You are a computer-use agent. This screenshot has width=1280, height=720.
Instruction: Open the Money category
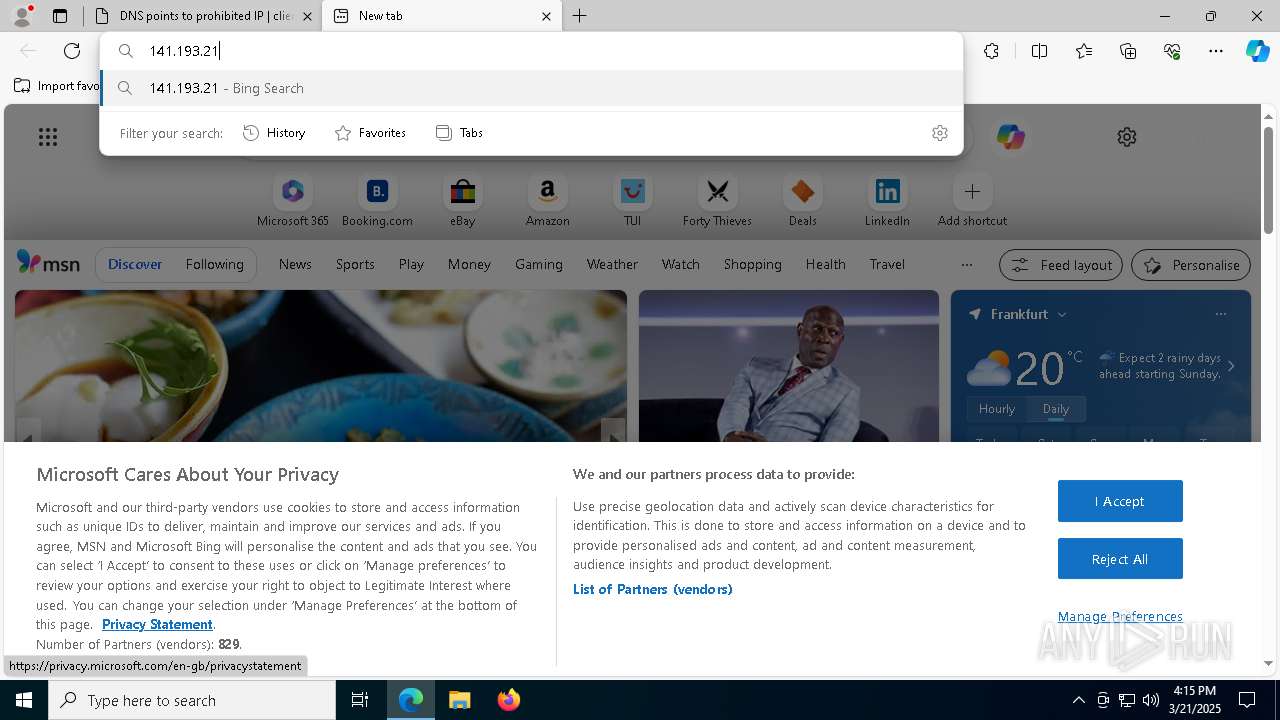pos(469,264)
